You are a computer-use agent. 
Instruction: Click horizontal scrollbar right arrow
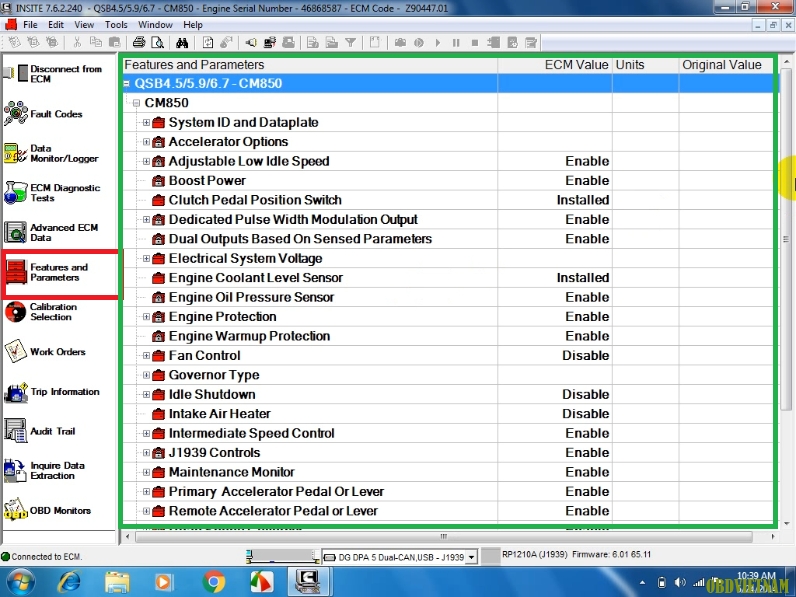click(x=773, y=537)
